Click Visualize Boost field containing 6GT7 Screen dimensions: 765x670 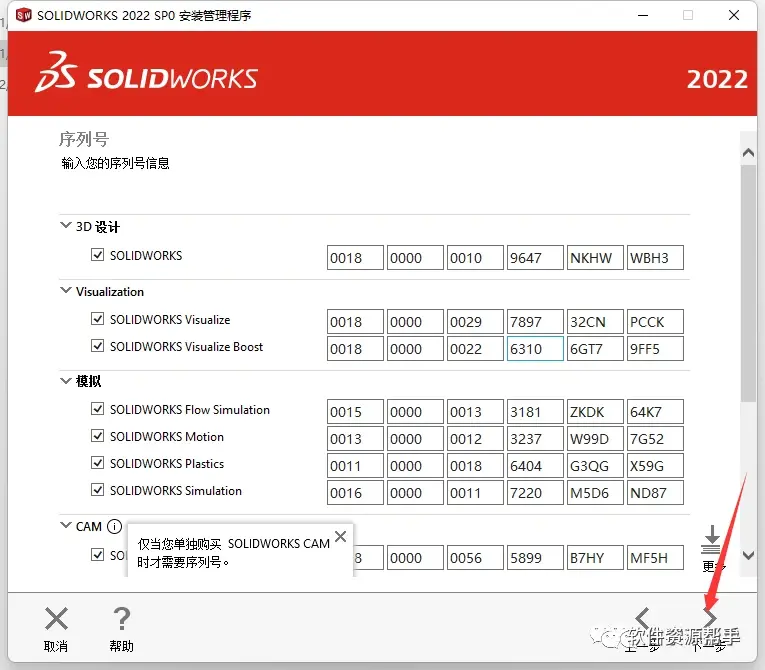(x=595, y=349)
